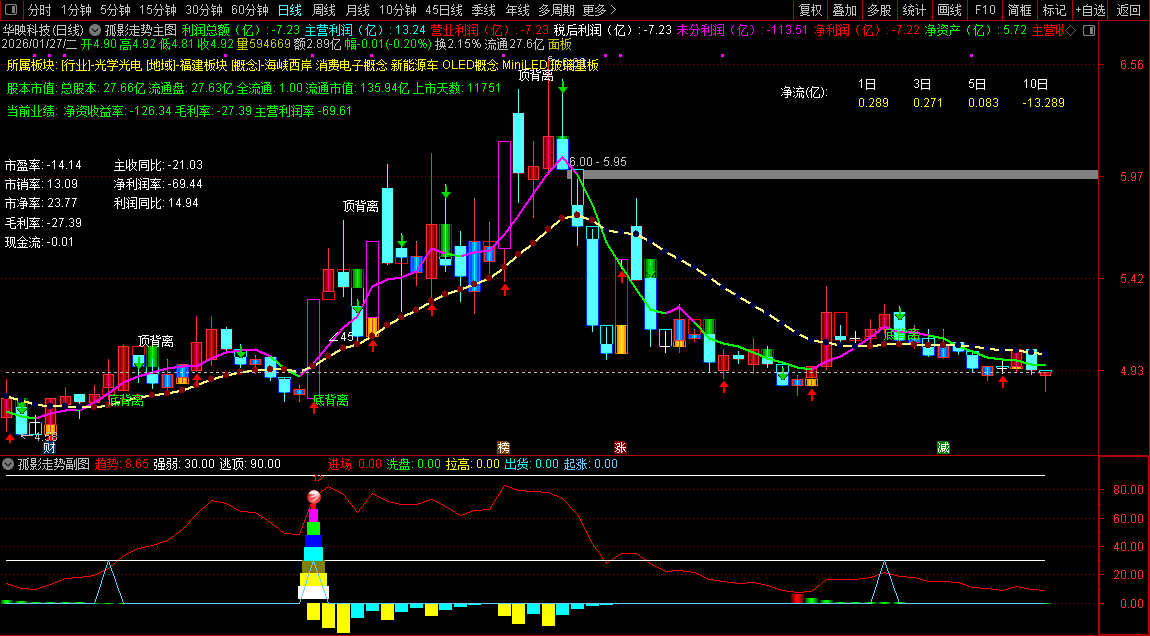The height and width of the screenshot is (636, 1150).
Task: Expand the 更多 periods dropdown
Action: 600,10
